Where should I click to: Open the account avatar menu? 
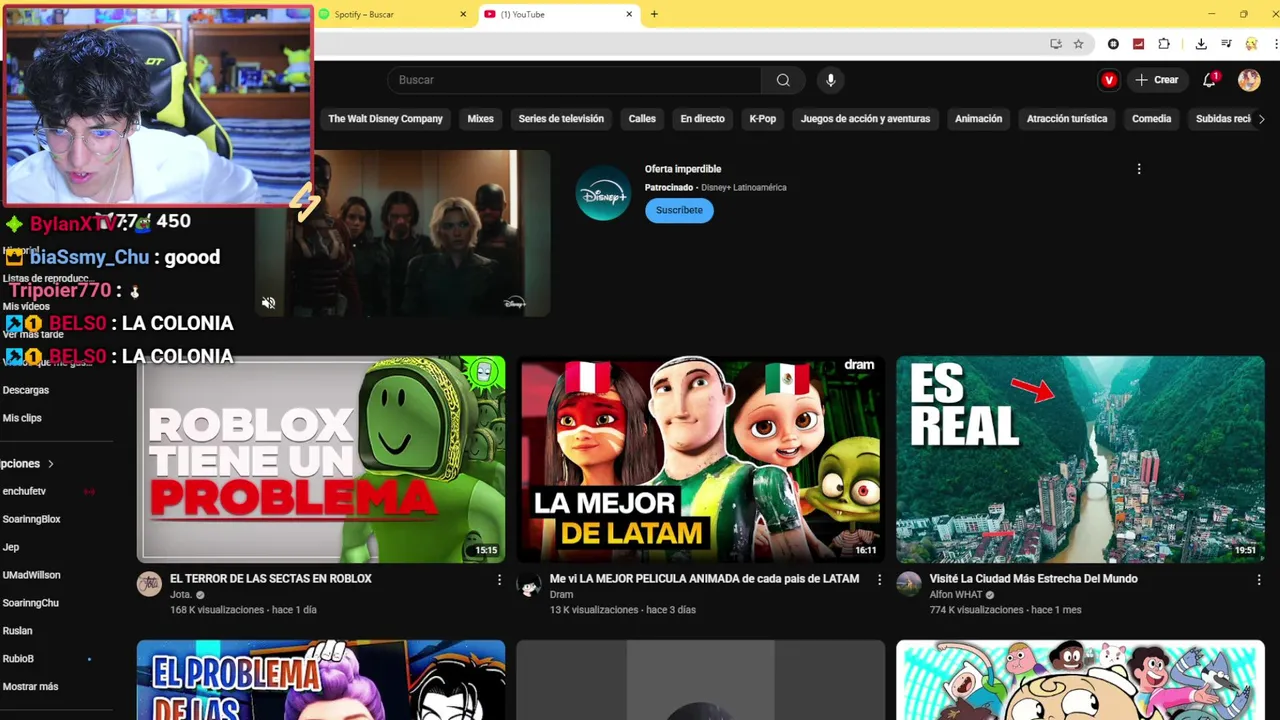[x=1249, y=80]
